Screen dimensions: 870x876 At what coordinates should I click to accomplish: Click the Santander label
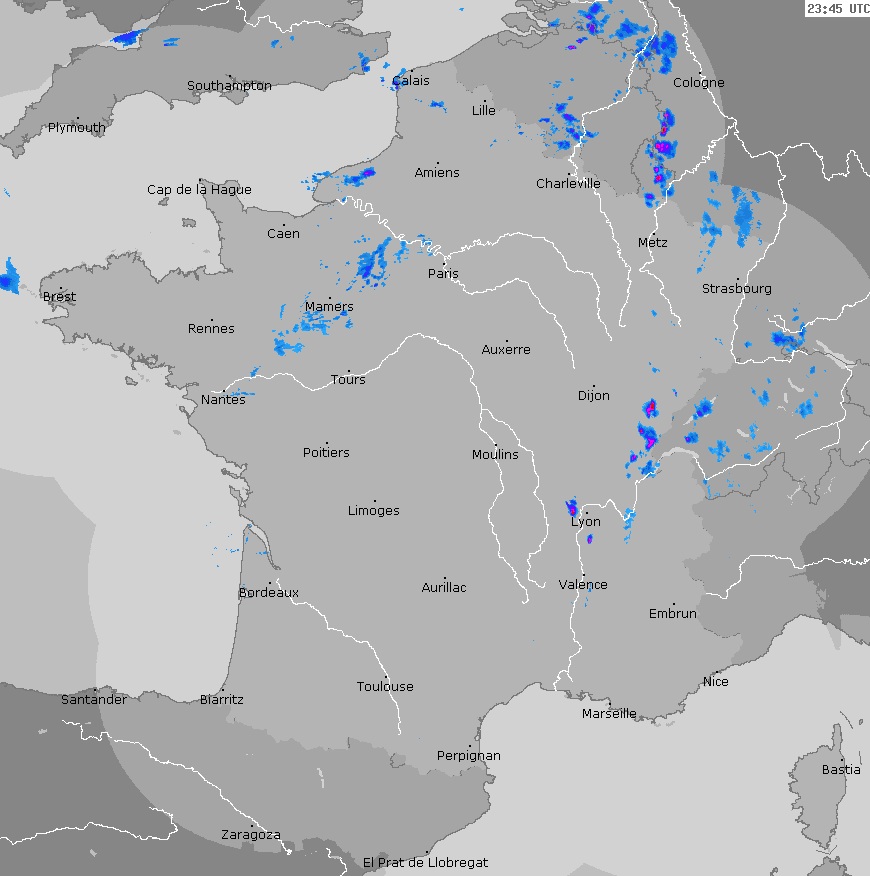(x=94, y=699)
